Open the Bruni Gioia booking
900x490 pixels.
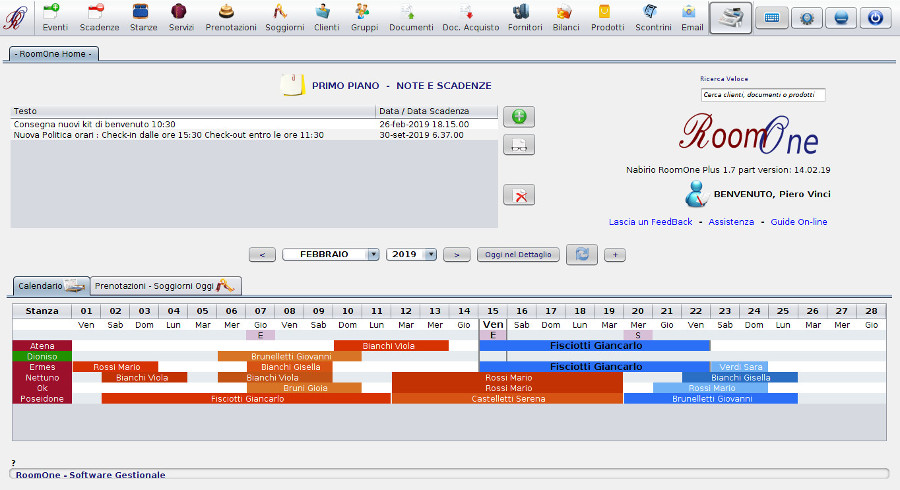tap(304, 388)
